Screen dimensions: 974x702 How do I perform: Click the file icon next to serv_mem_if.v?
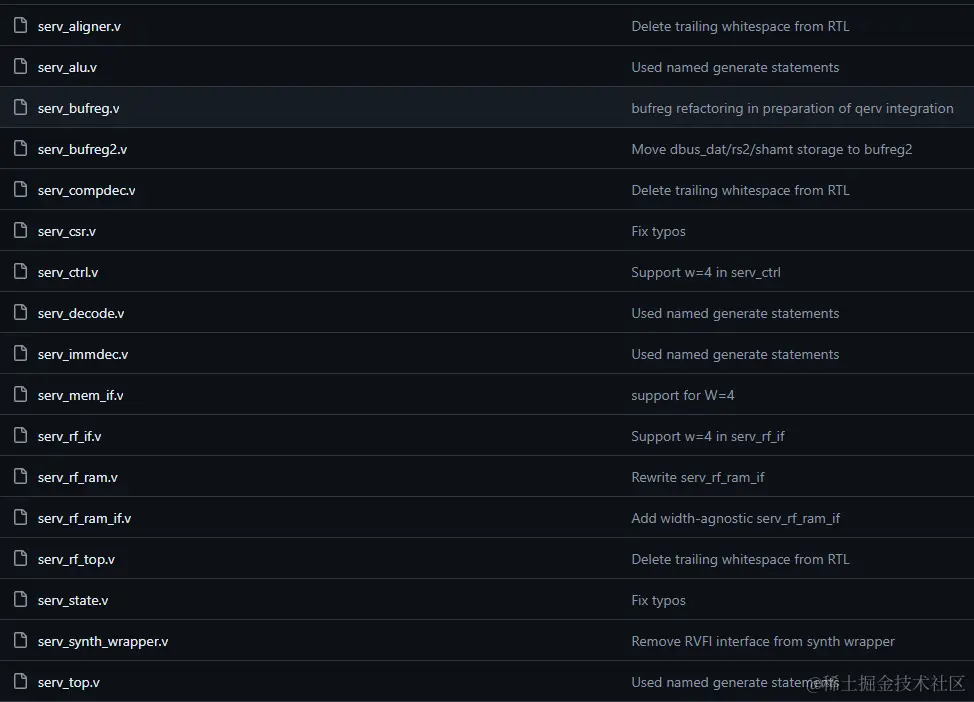[x=20, y=395]
